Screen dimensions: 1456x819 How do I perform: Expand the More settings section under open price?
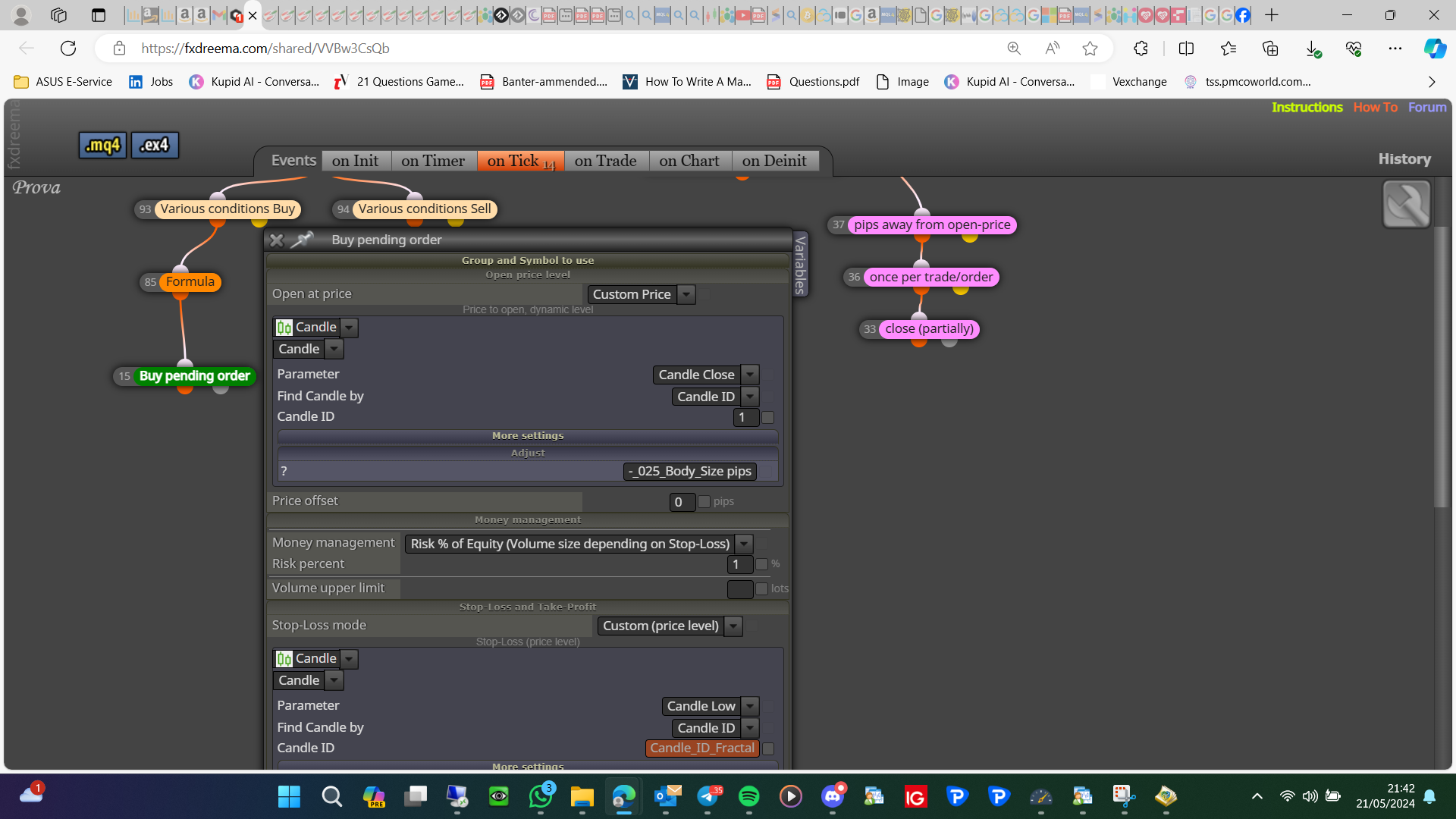528,436
